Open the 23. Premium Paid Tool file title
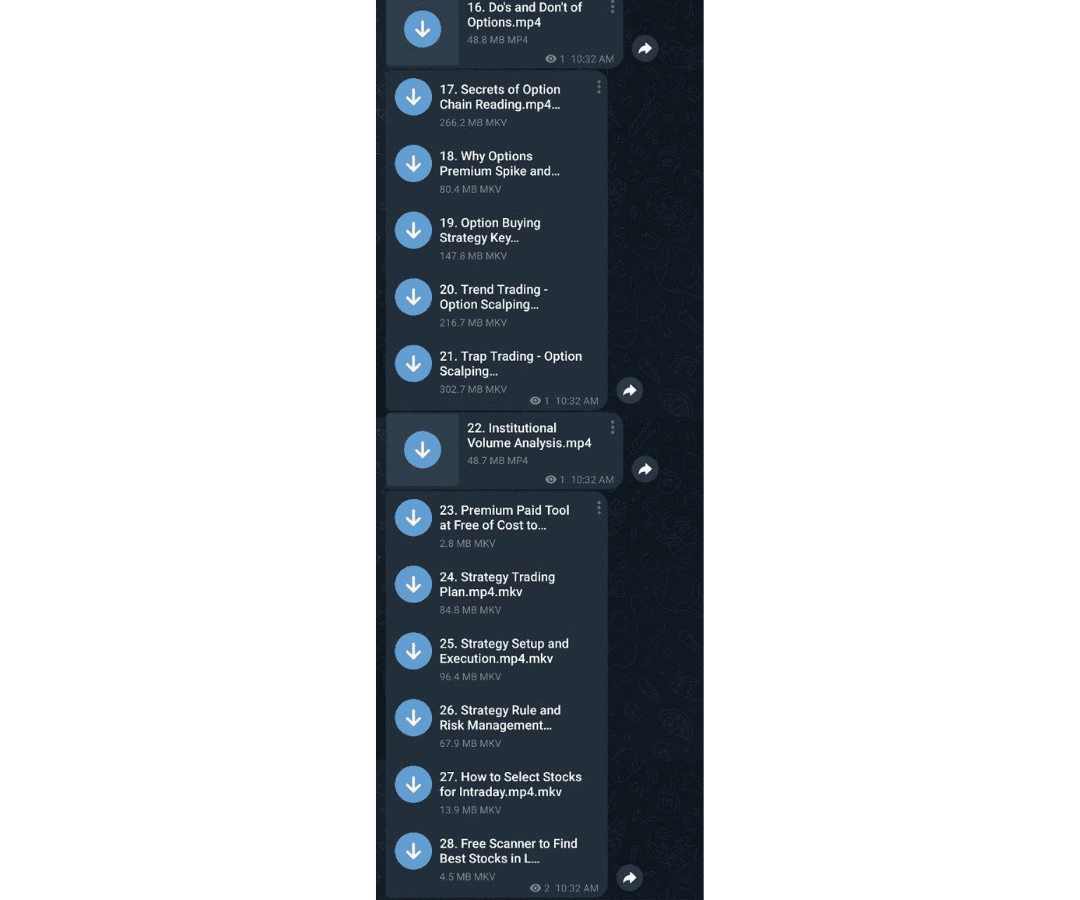This screenshot has width=1080, height=900. pos(504,518)
